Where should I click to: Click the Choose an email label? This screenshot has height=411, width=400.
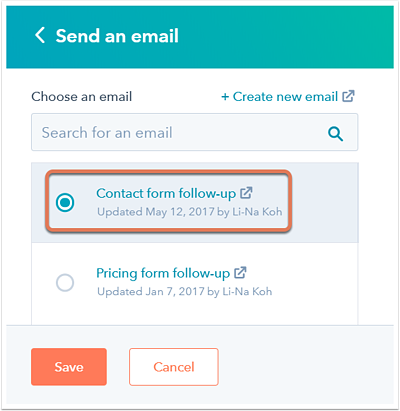pos(82,97)
